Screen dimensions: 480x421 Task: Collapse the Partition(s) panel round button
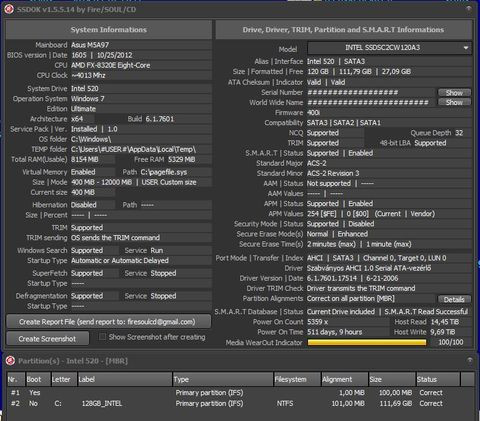[469, 360]
